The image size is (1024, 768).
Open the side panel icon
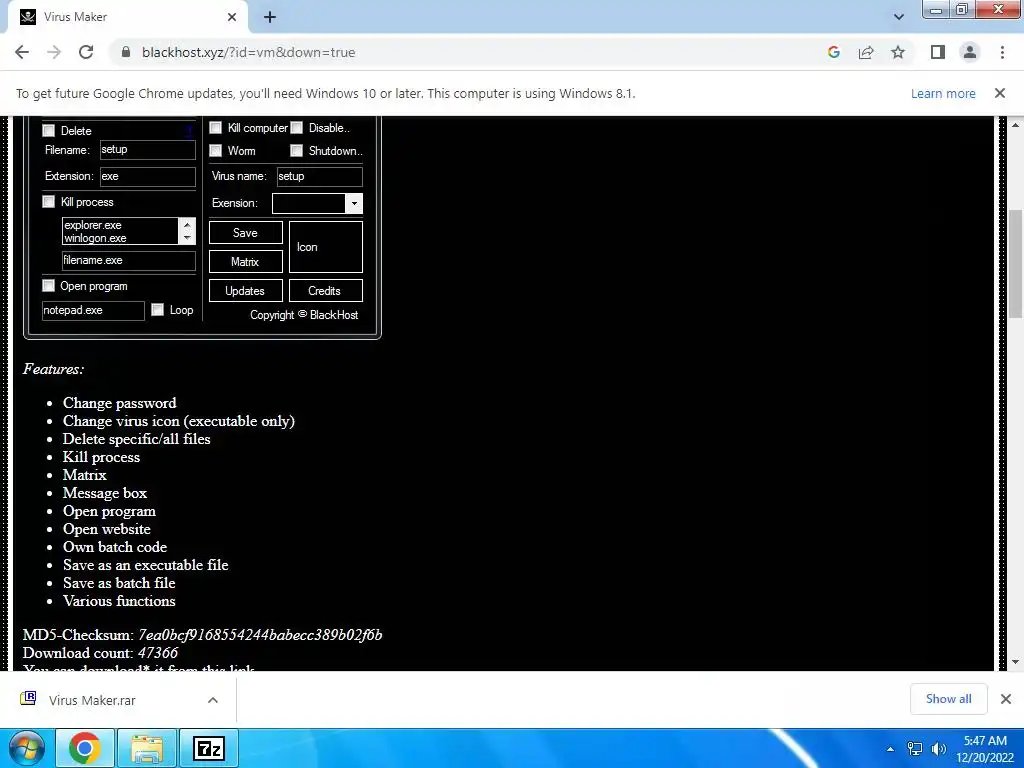pyautogui.click(x=938, y=52)
